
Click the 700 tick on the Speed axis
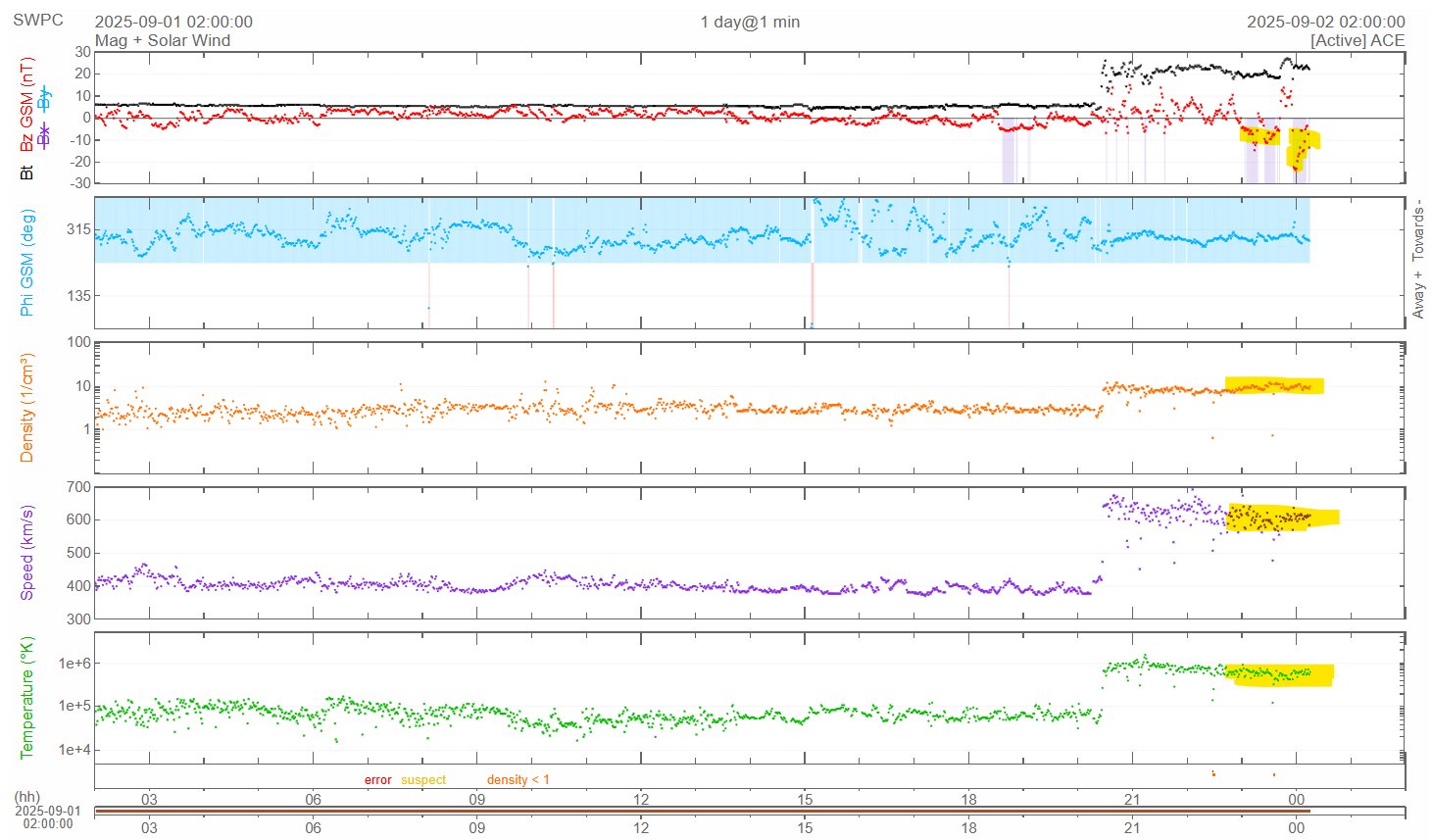[78, 487]
